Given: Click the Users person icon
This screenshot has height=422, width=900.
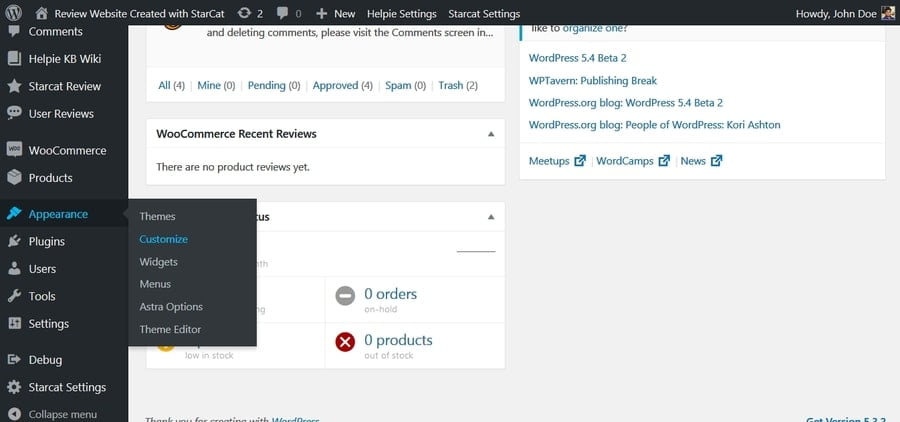Looking at the screenshot, I should 14,269.
